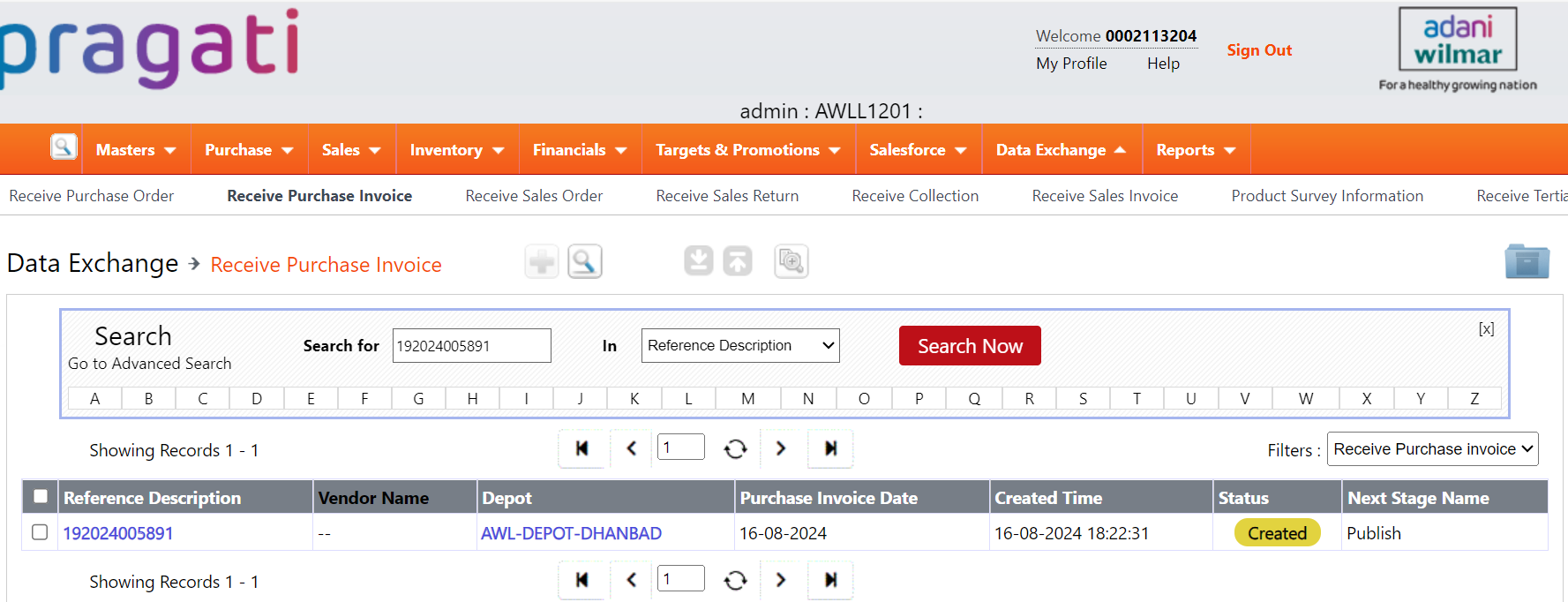Click the upper page number field
1568x602 pixels.
681,448
